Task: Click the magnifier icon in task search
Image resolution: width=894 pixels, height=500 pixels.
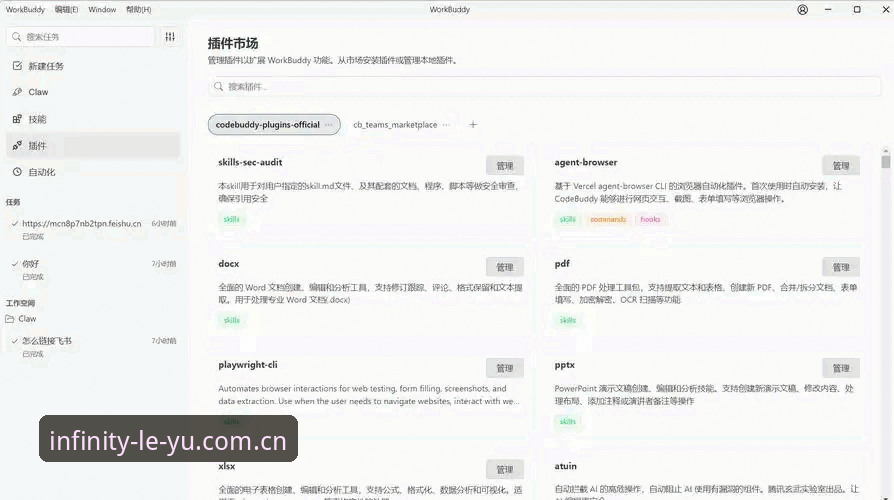Action: coord(16,36)
